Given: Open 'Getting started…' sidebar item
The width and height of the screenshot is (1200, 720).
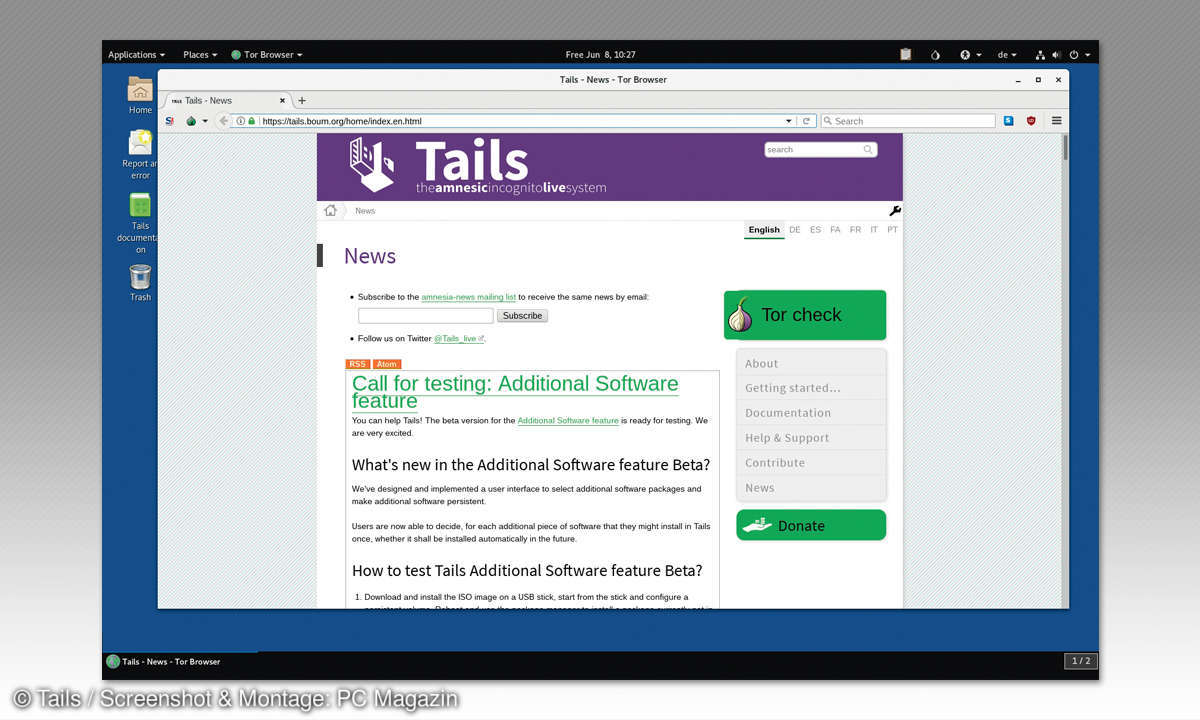Looking at the screenshot, I should 811,388.
